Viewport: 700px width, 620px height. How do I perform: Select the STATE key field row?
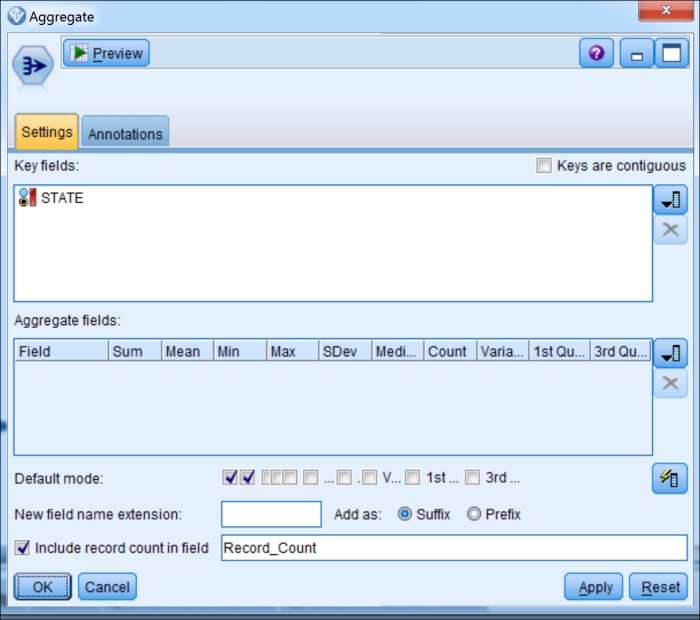coord(333,197)
